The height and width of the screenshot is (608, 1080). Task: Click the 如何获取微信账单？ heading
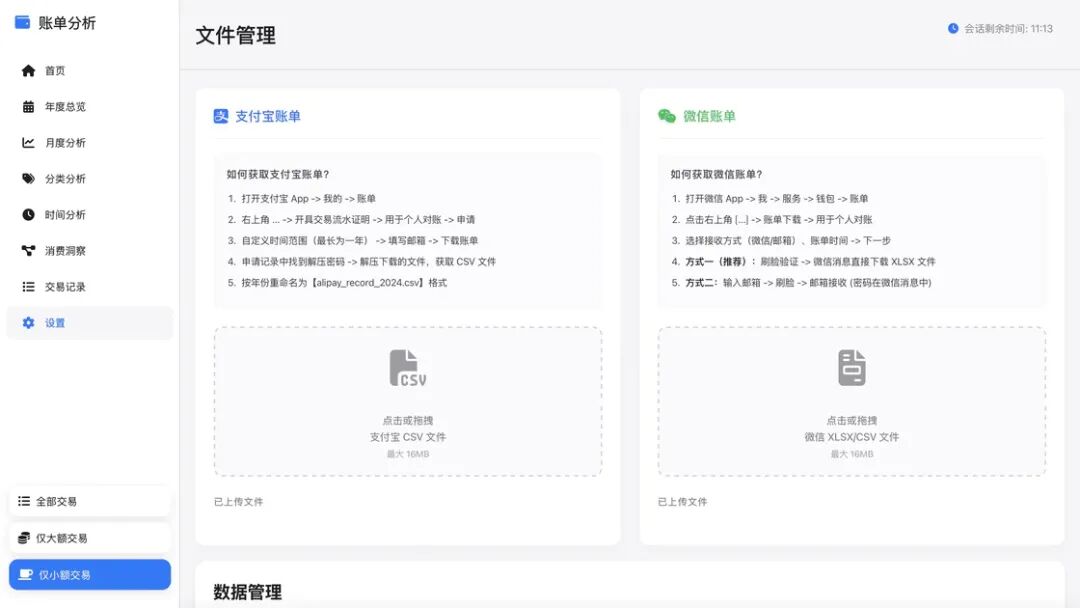717,175
